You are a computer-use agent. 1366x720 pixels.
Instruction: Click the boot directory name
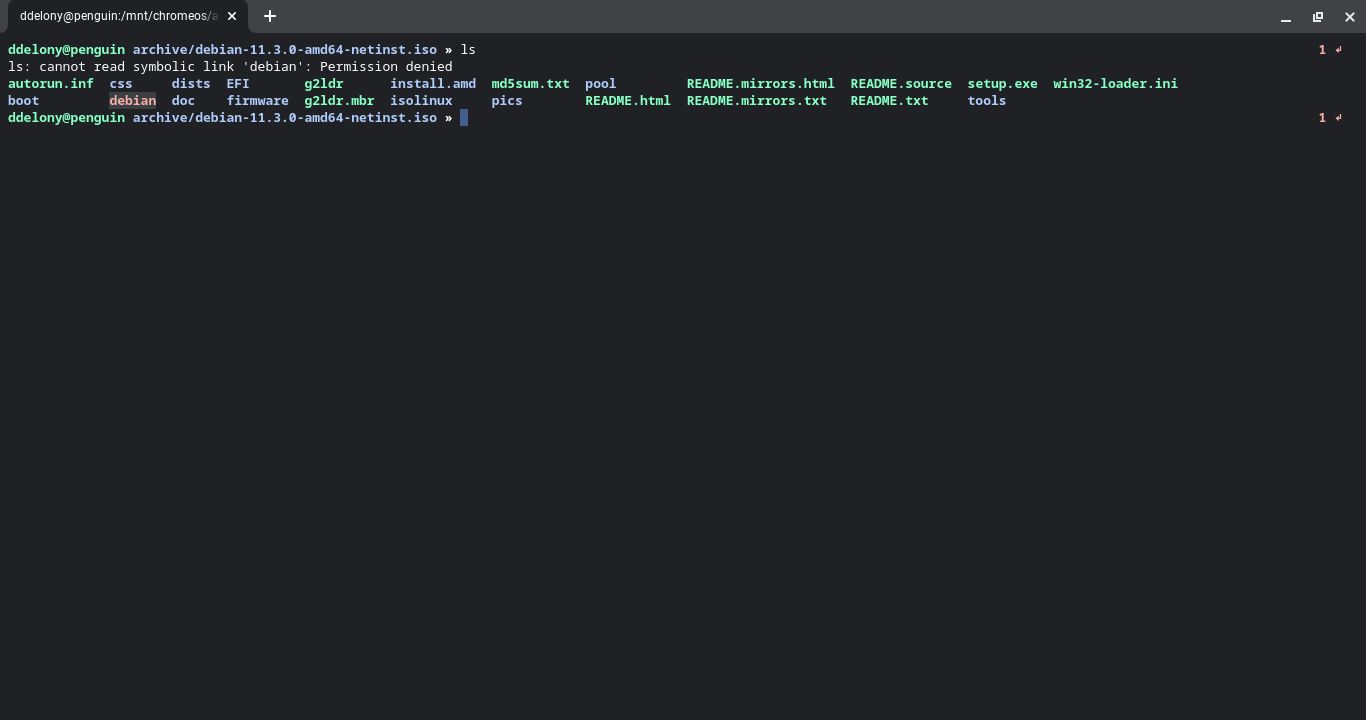[x=24, y=101]
